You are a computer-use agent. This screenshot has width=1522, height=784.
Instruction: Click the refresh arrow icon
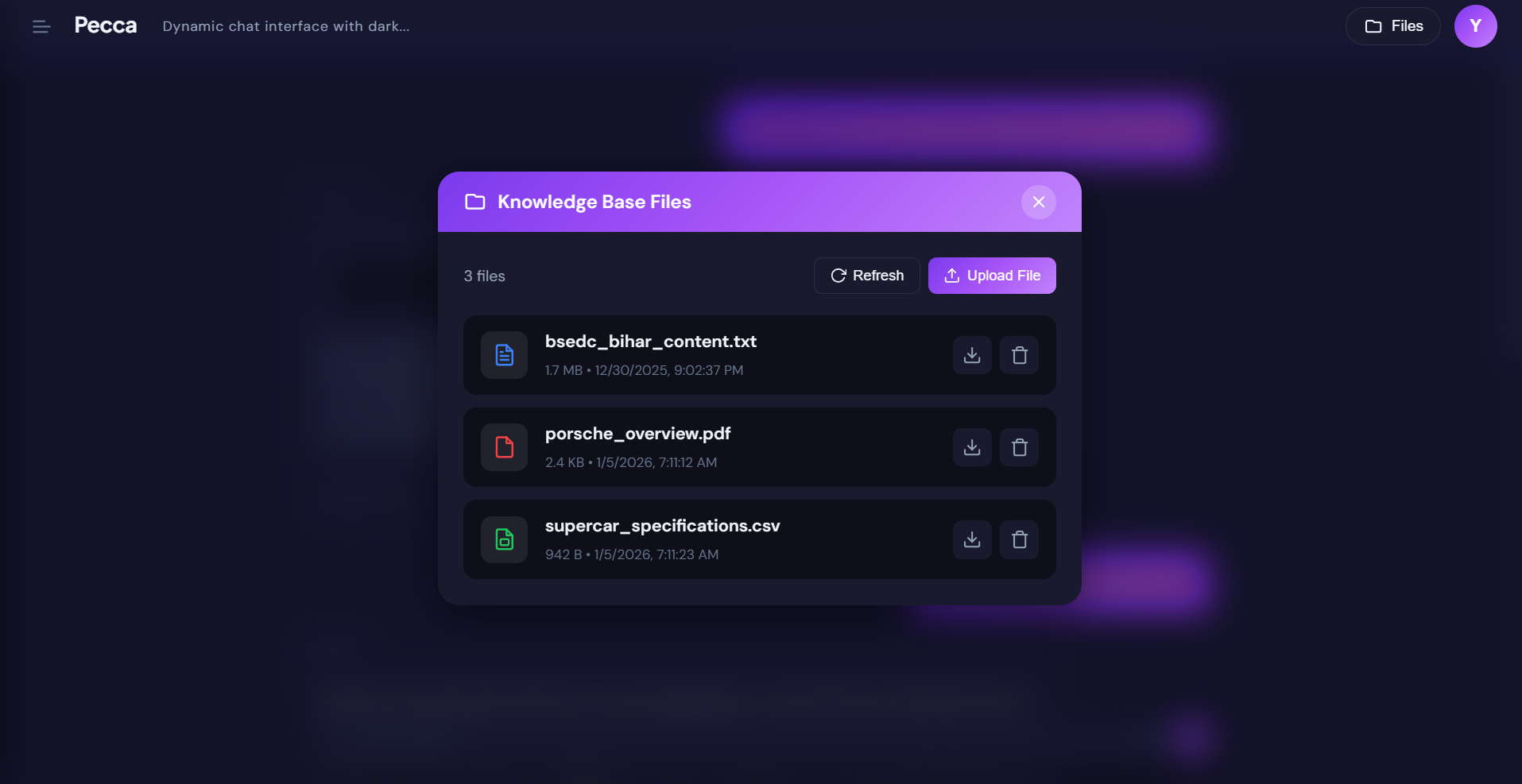tap(838, 276)
